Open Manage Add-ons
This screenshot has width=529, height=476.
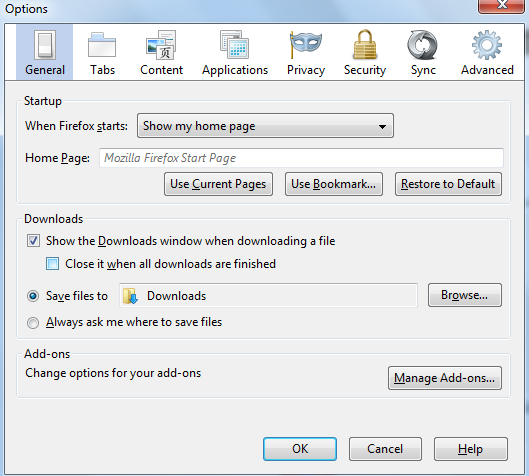click(445, 378)
